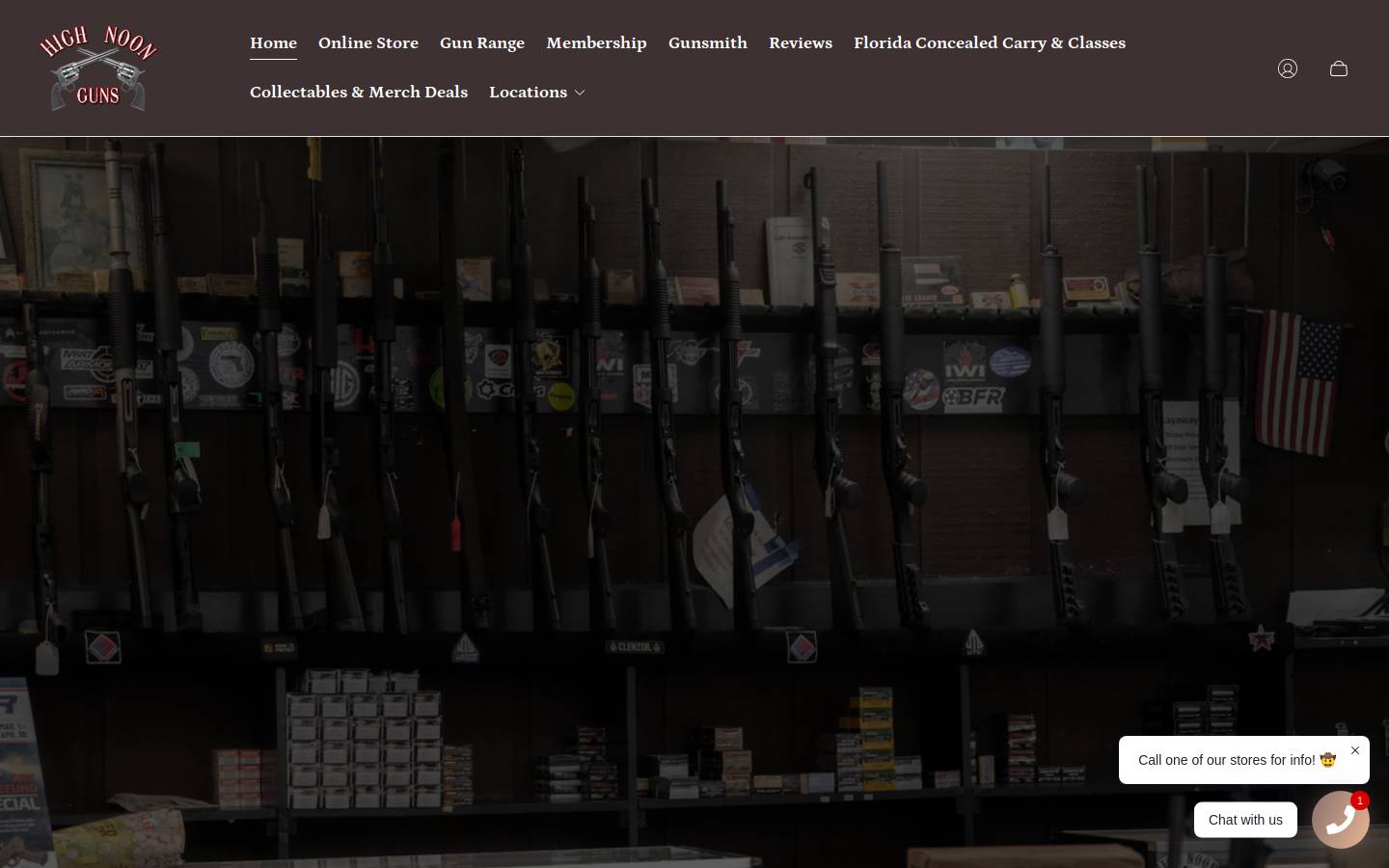Open the Membership page
Screen dimensions: 1389x868
[596, 42]
